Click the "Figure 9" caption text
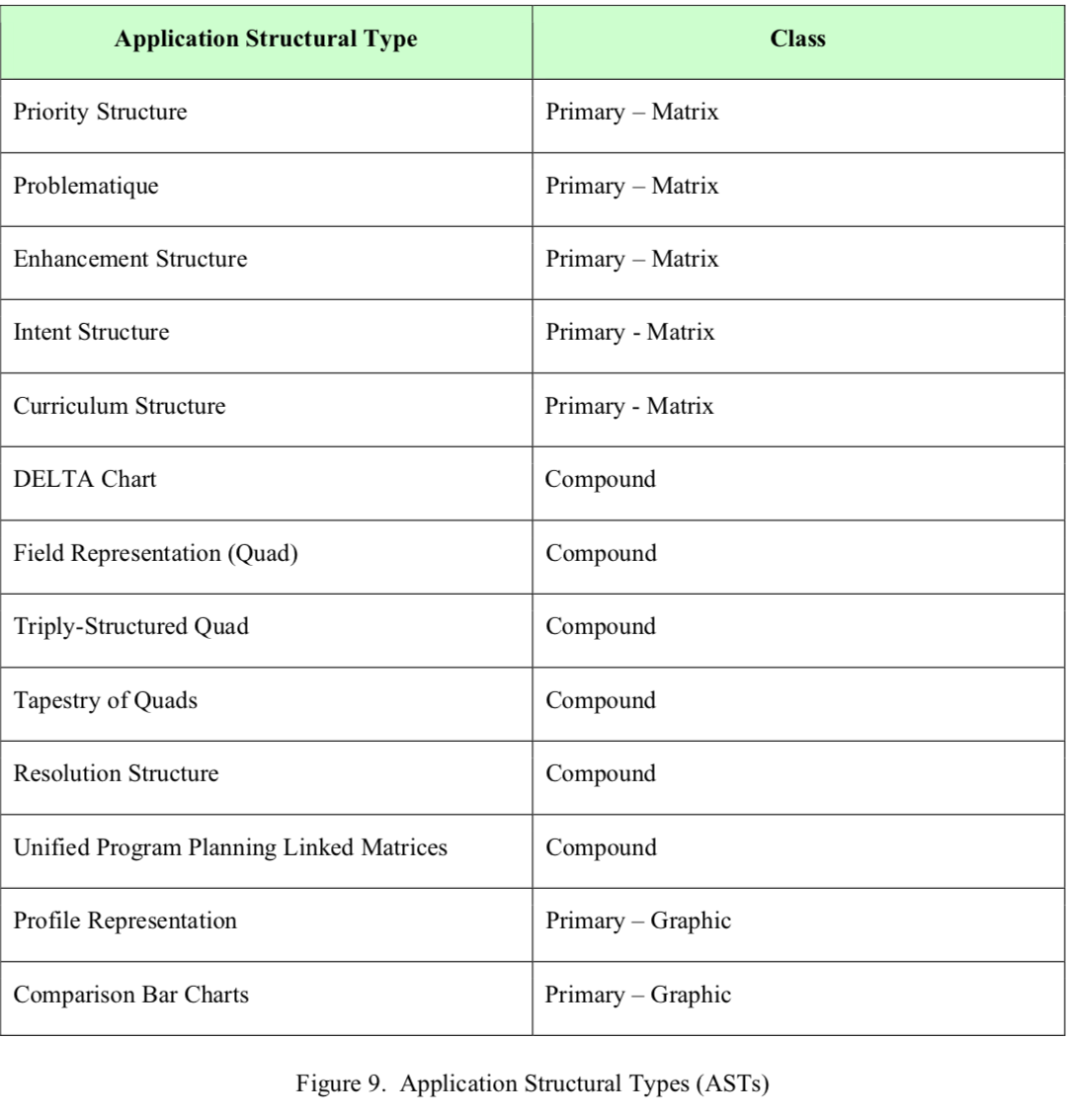 (533, 1084)
